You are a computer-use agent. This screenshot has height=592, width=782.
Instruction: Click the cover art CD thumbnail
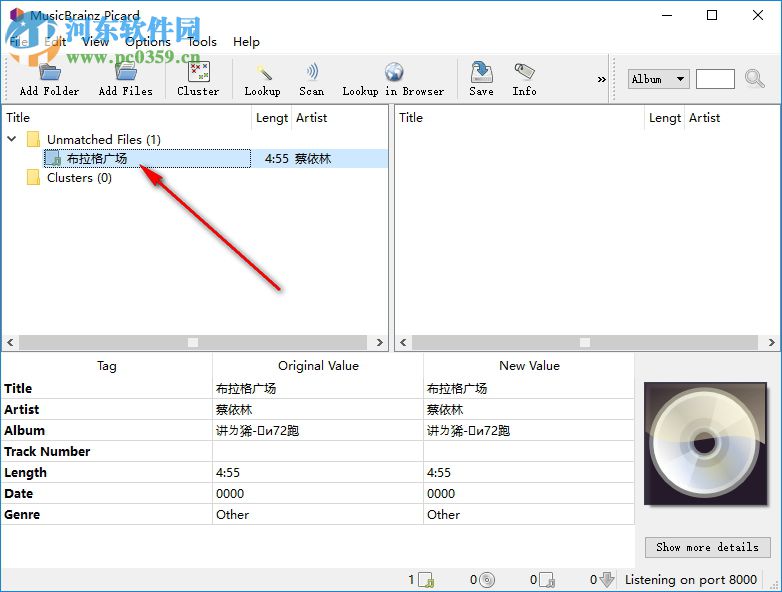[705, 444]
